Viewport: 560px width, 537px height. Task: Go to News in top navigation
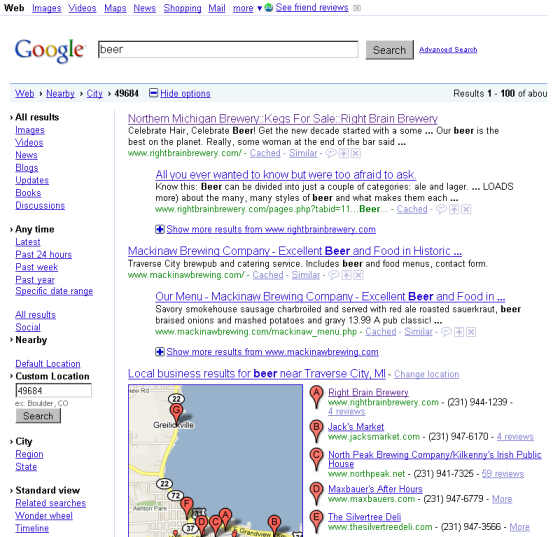point(144,8)
